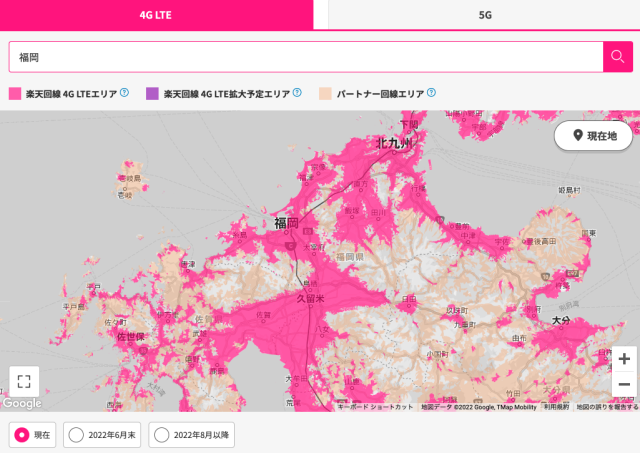Click the magnifier search button

click(618, 57)
